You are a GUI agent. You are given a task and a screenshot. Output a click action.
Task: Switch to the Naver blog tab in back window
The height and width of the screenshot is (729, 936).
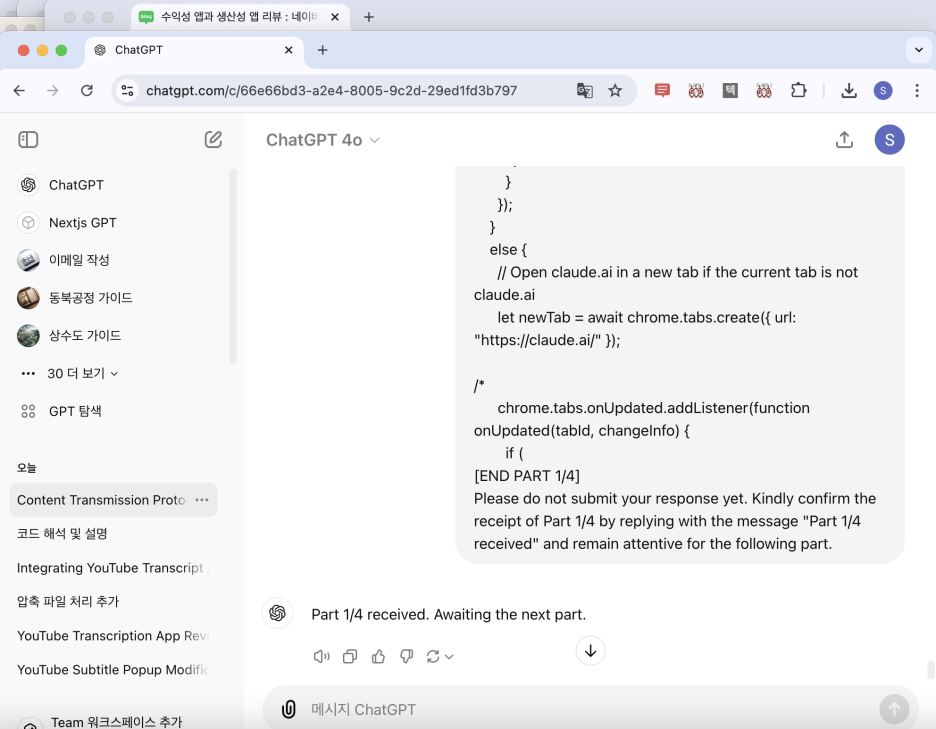(x=238, y=17)
